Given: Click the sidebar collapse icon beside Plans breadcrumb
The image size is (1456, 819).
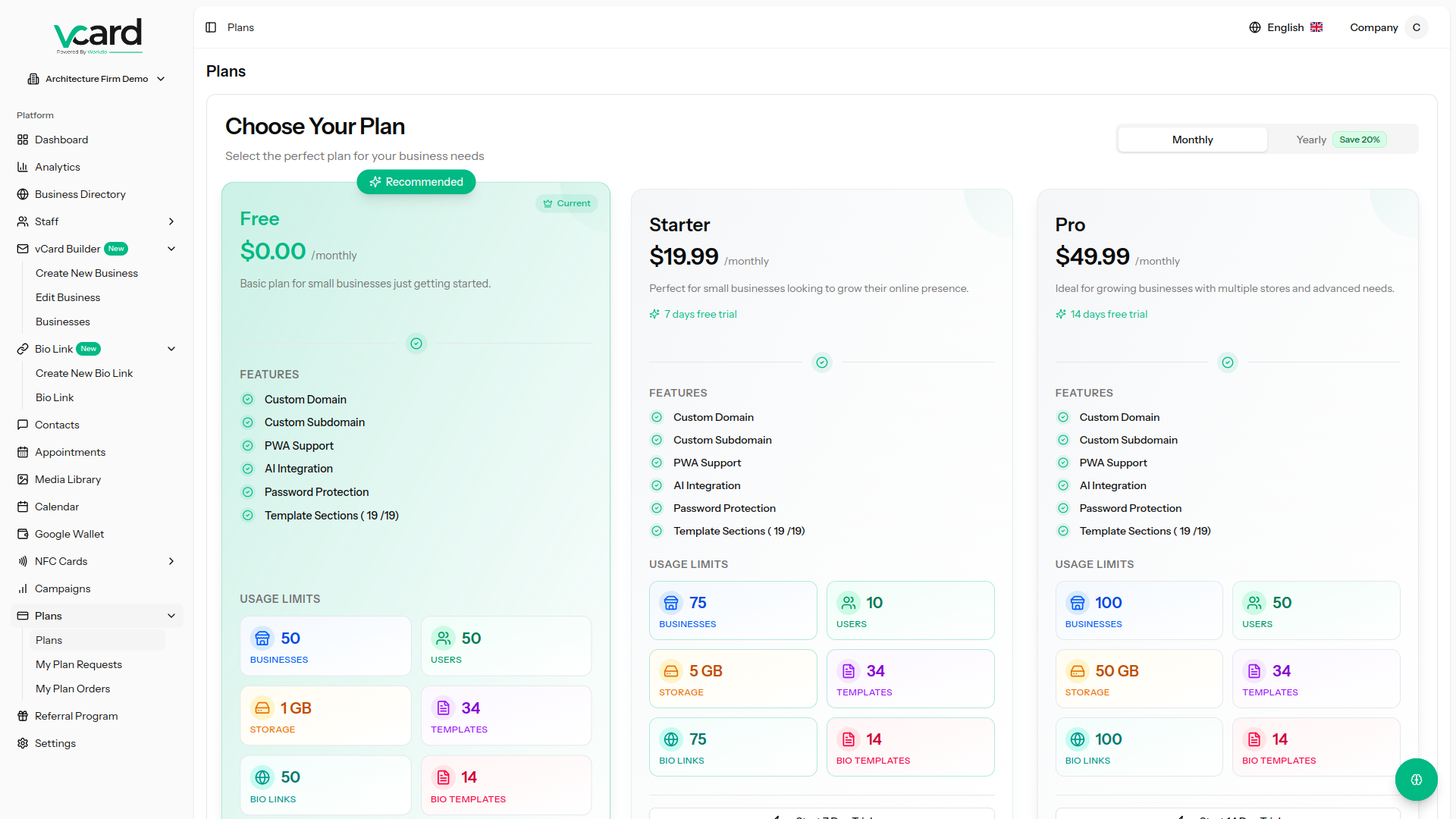Looking at the screenshot, I should (210, 27).
